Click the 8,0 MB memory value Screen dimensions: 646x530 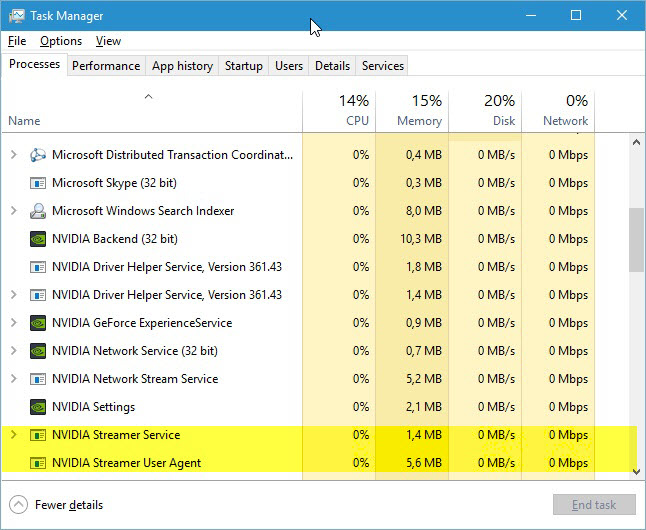424,211
